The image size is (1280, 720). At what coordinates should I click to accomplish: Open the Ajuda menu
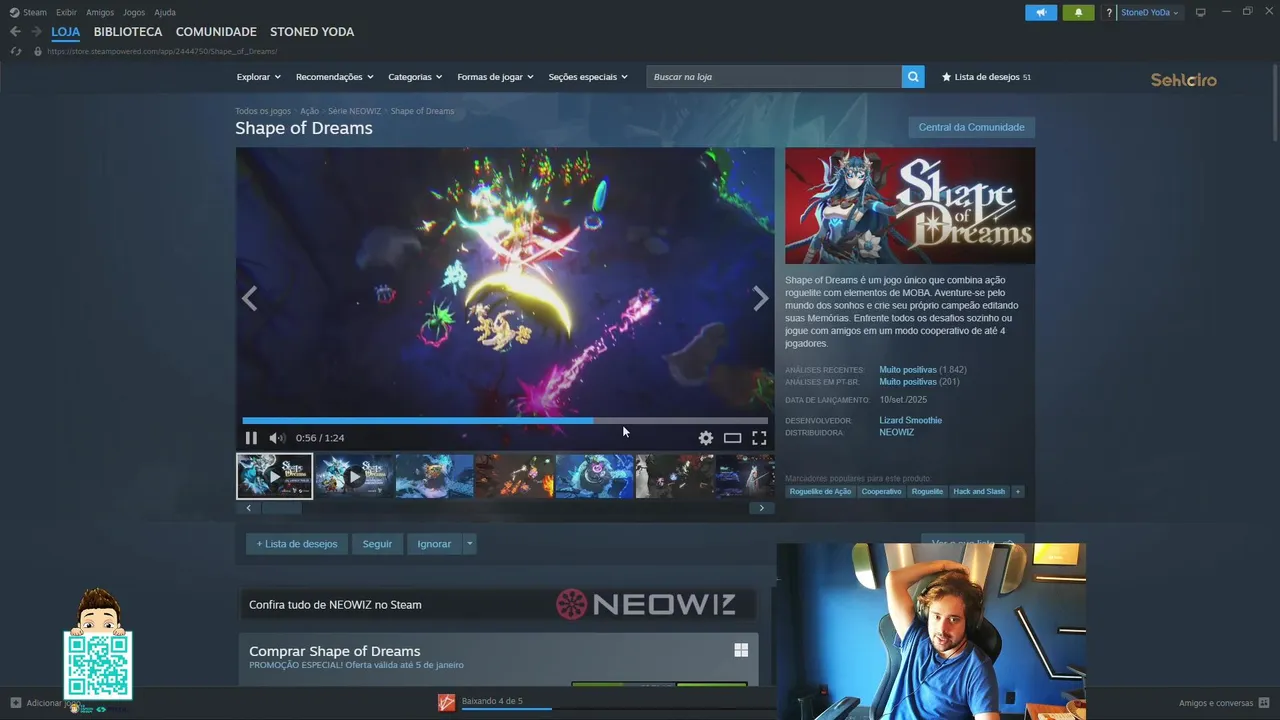point(165,12)
